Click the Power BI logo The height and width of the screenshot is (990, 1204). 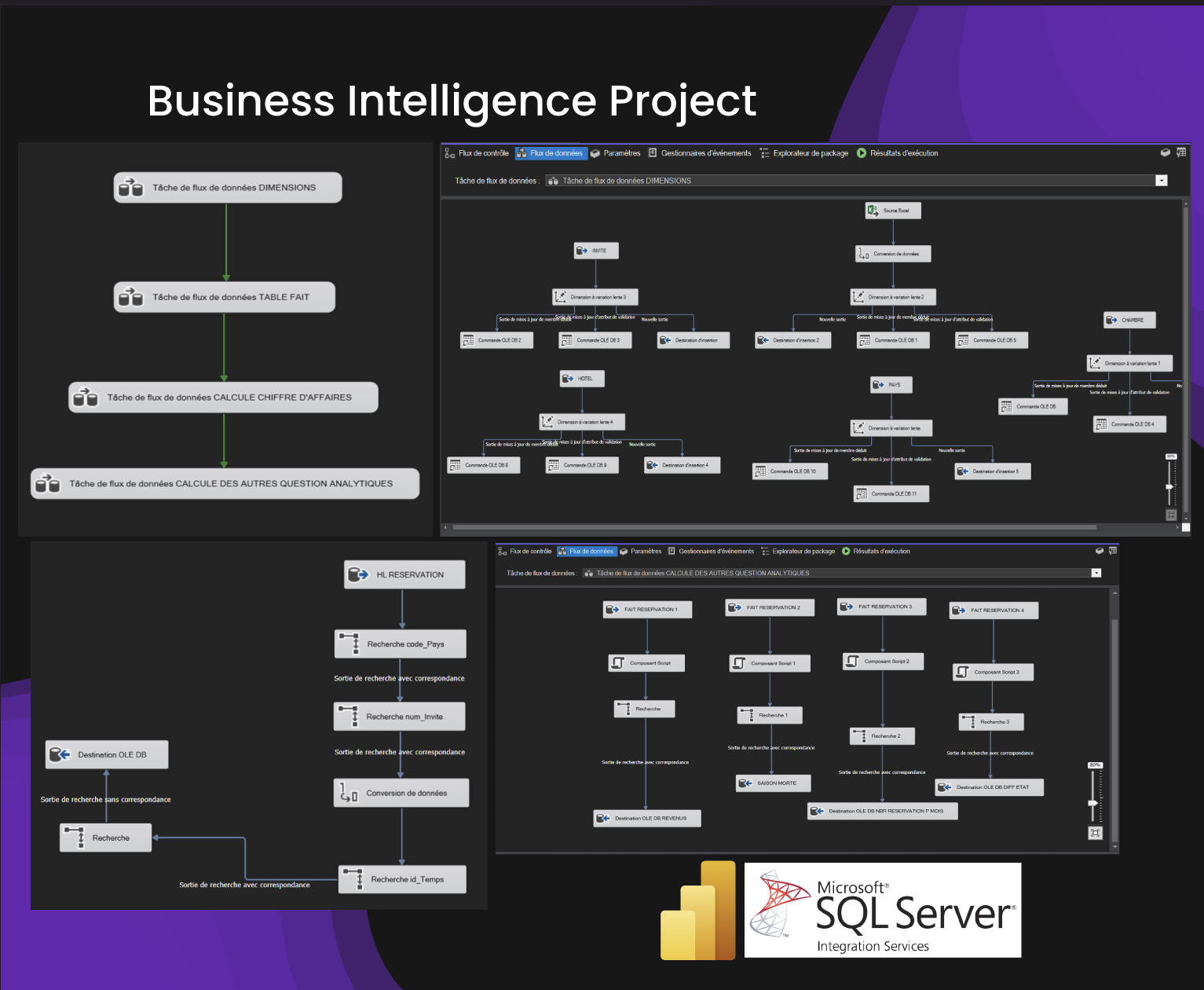tap(698, 911)
